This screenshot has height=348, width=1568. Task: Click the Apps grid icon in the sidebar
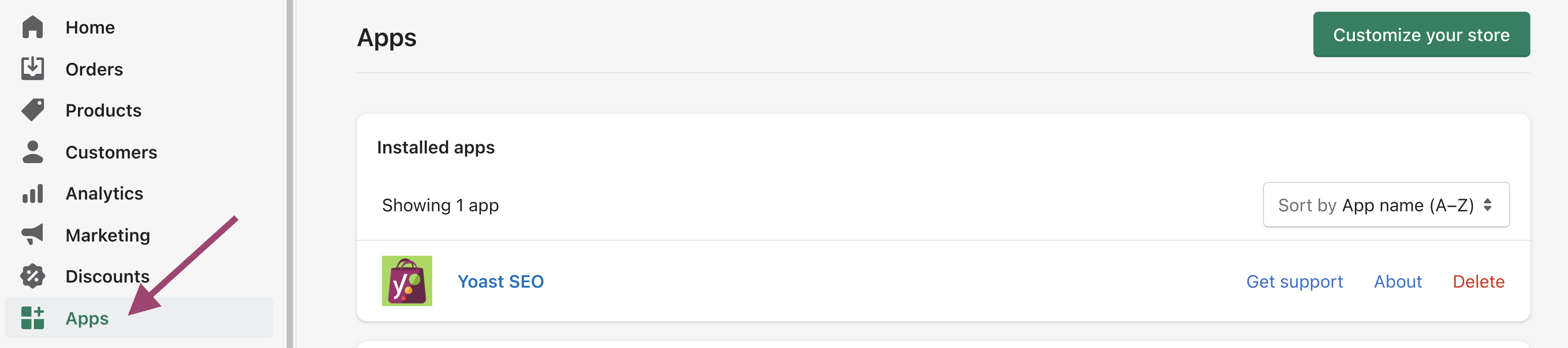(32, 317)
